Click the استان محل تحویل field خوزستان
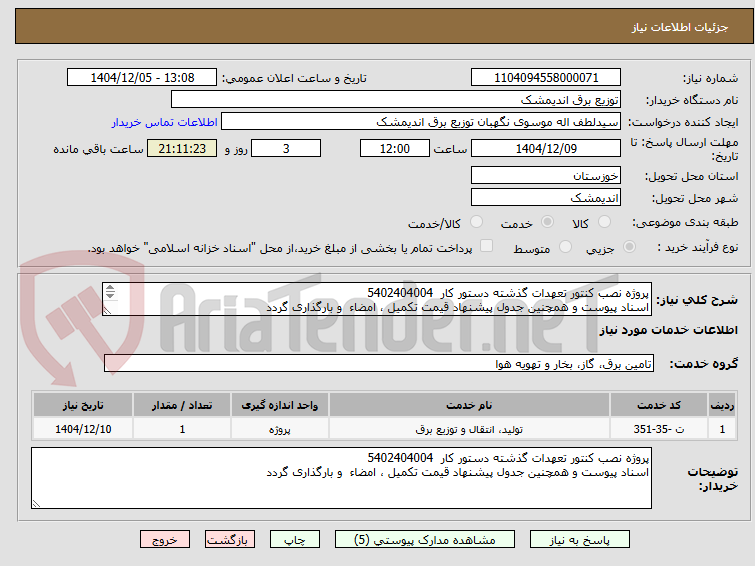 pyautogui.click(x=546, y=176)
